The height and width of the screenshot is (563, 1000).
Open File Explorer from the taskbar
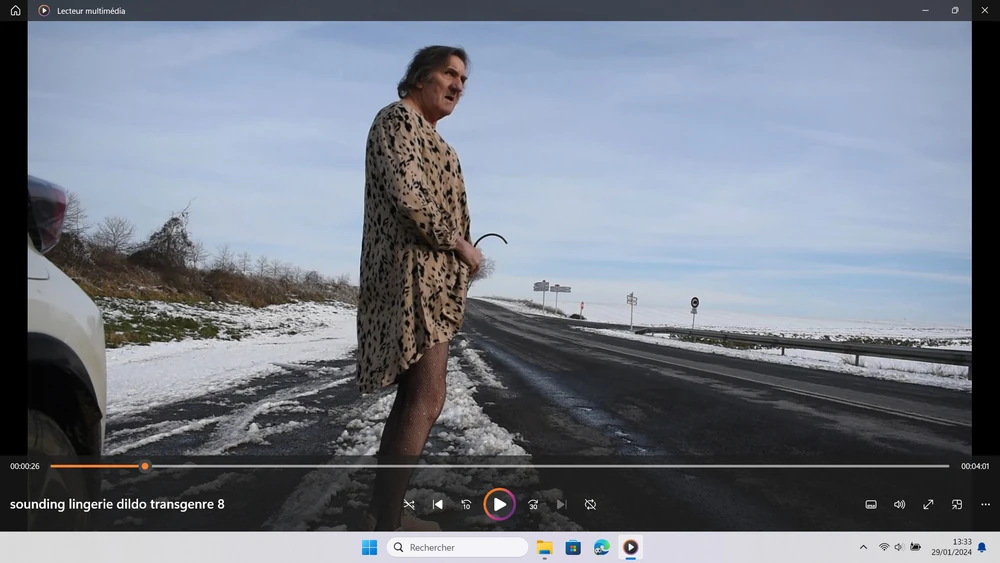[544, 547]
